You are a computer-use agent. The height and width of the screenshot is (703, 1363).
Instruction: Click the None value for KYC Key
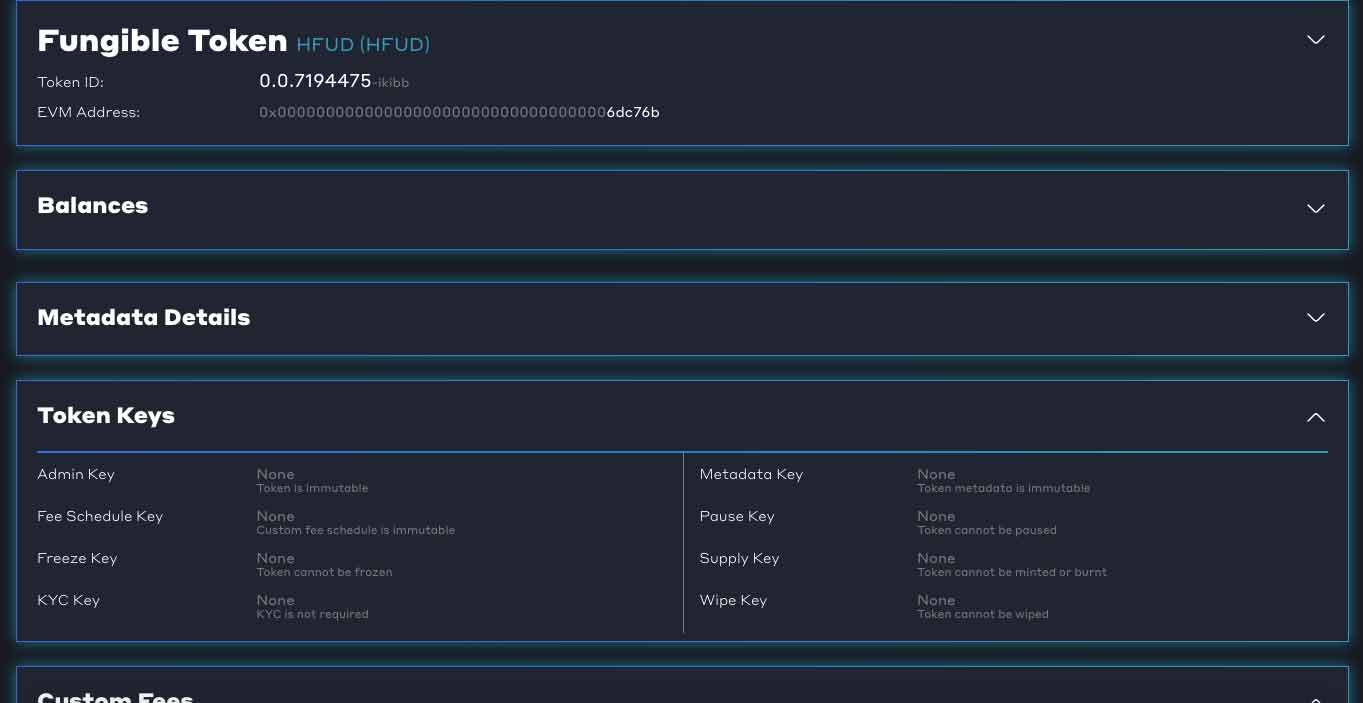click(x=275, y=600)
